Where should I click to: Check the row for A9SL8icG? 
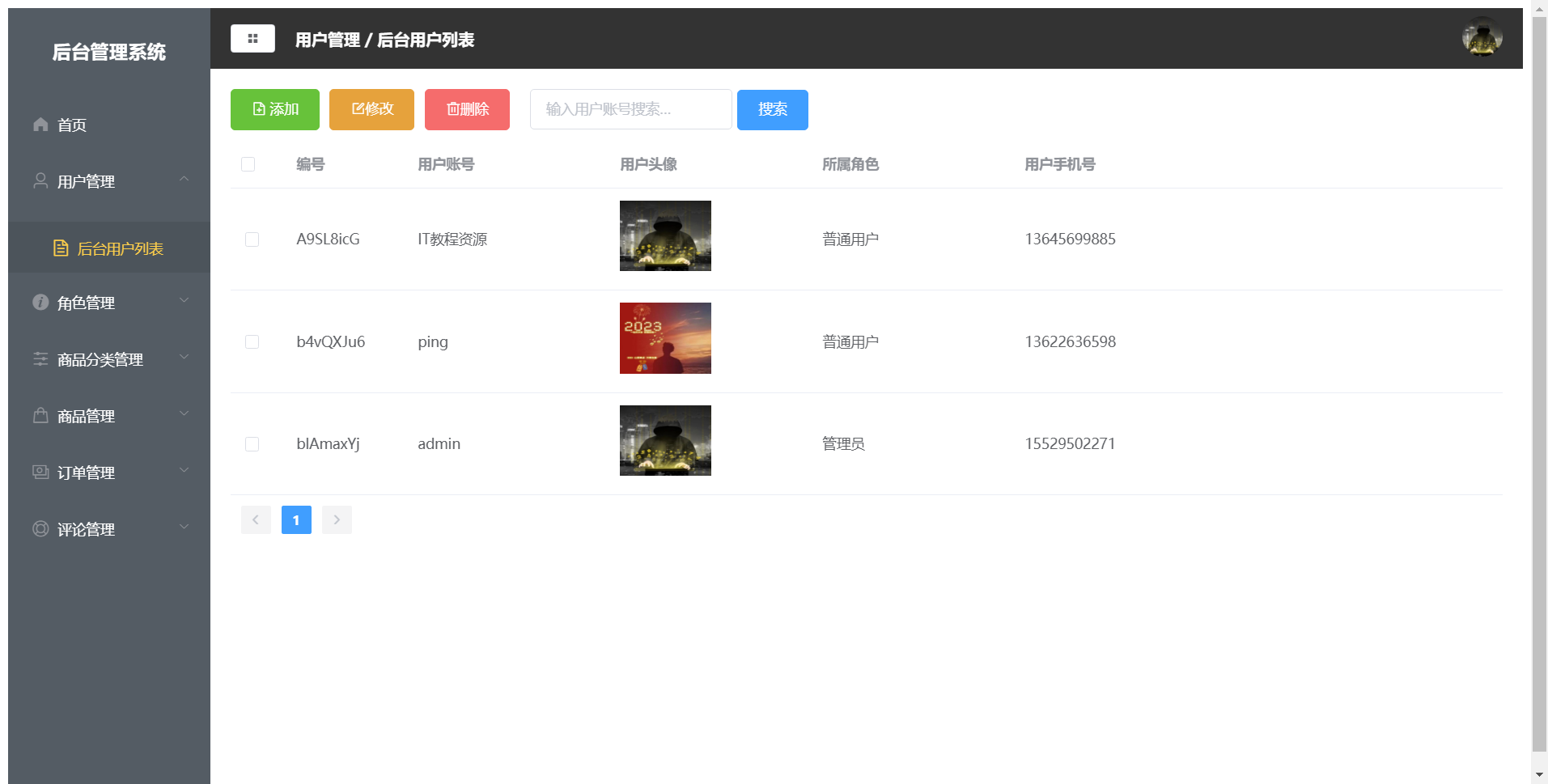click(x=252, y=239)
